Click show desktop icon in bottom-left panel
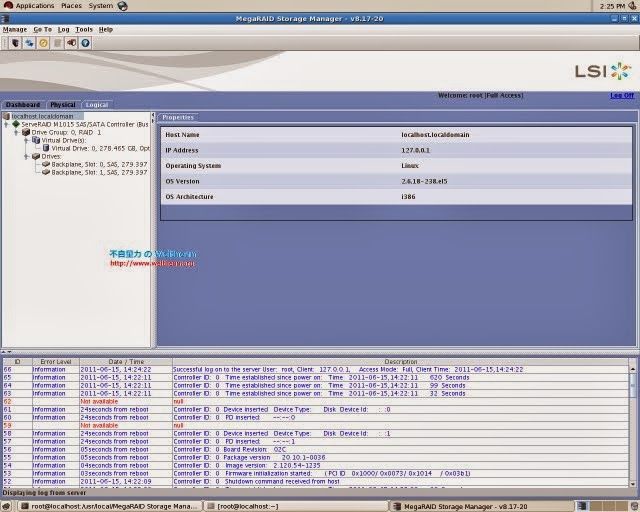The image size is (640, 512). coord(6,506)
